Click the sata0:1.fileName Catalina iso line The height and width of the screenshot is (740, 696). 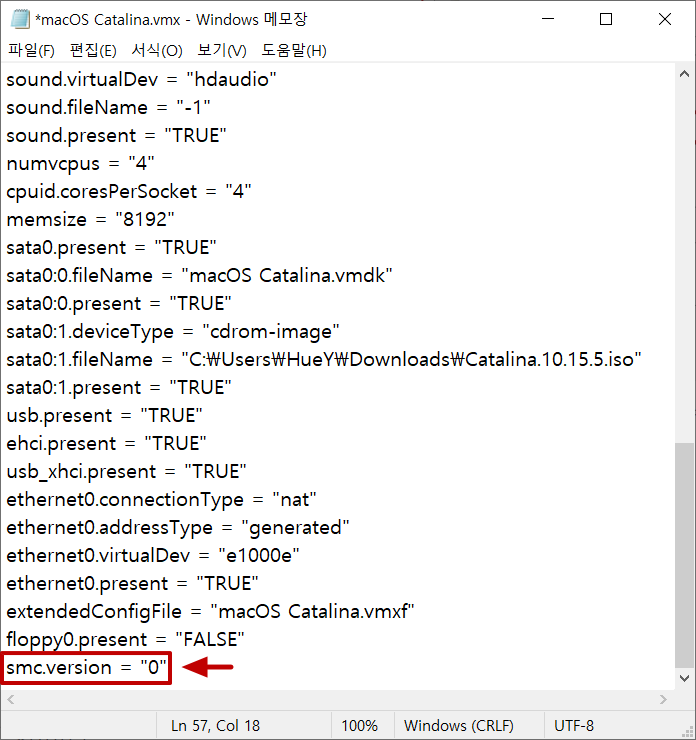[x=324, y=360]
